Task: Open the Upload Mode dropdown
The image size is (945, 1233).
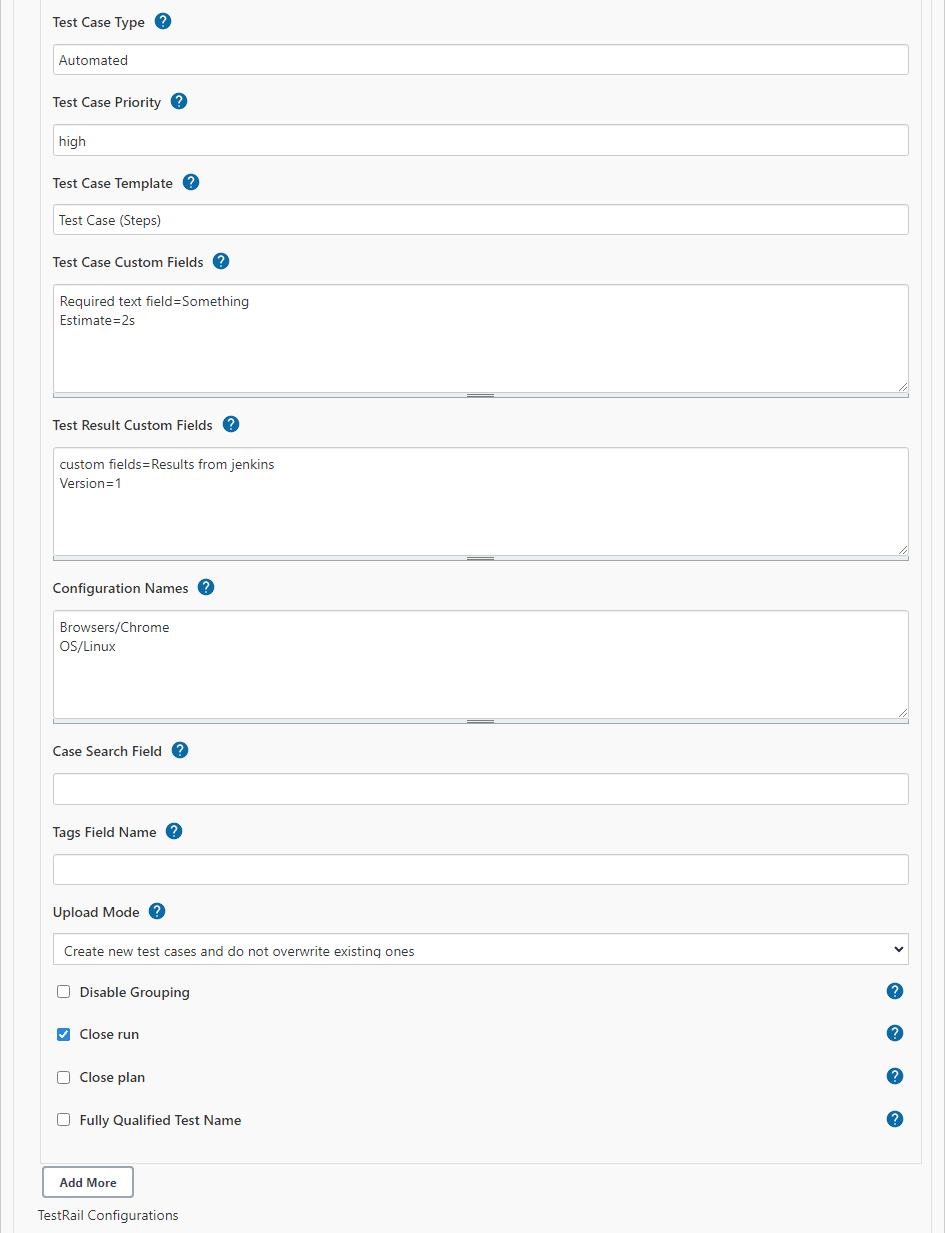Action: pyautogui.click(x=481, y=949)
